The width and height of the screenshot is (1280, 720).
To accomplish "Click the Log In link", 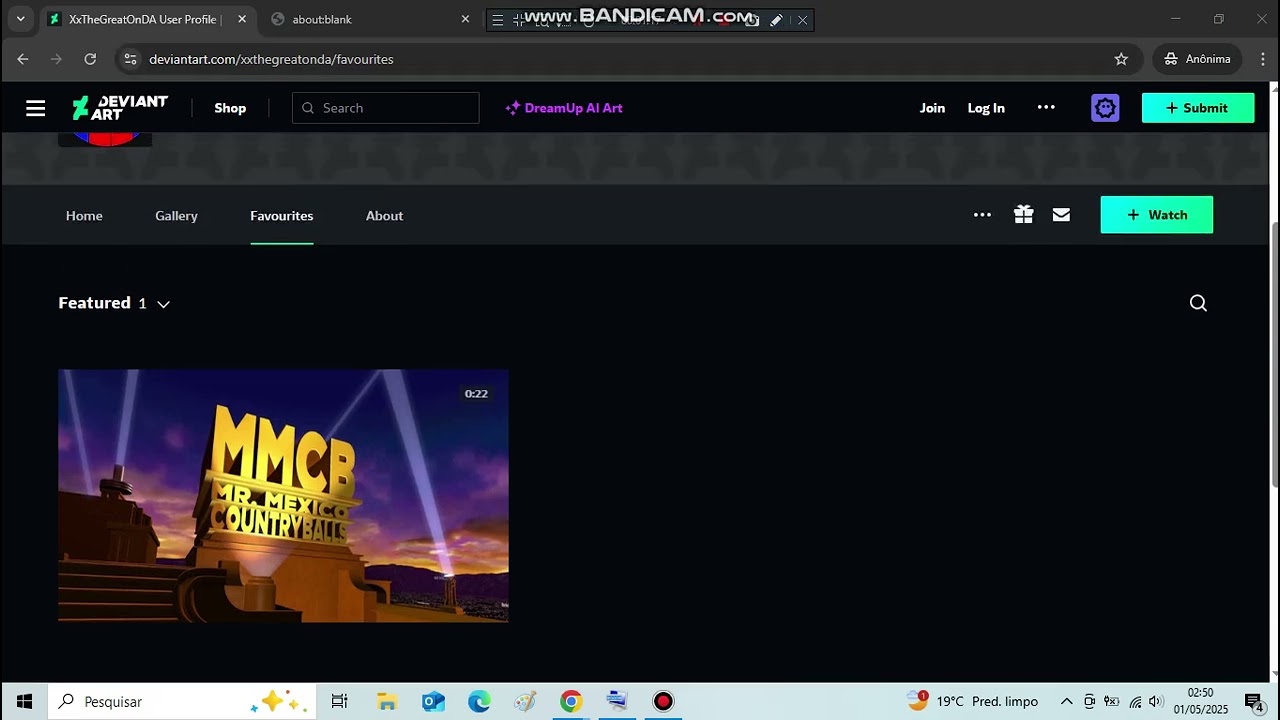I will pyautogui.click(x=986, y=108).
